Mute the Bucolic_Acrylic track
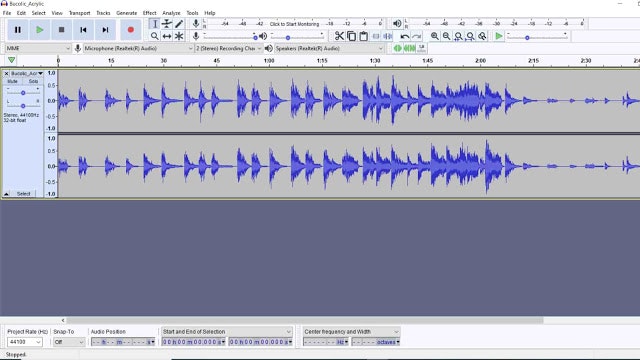The image size is (640, 360). click(13, 81)
